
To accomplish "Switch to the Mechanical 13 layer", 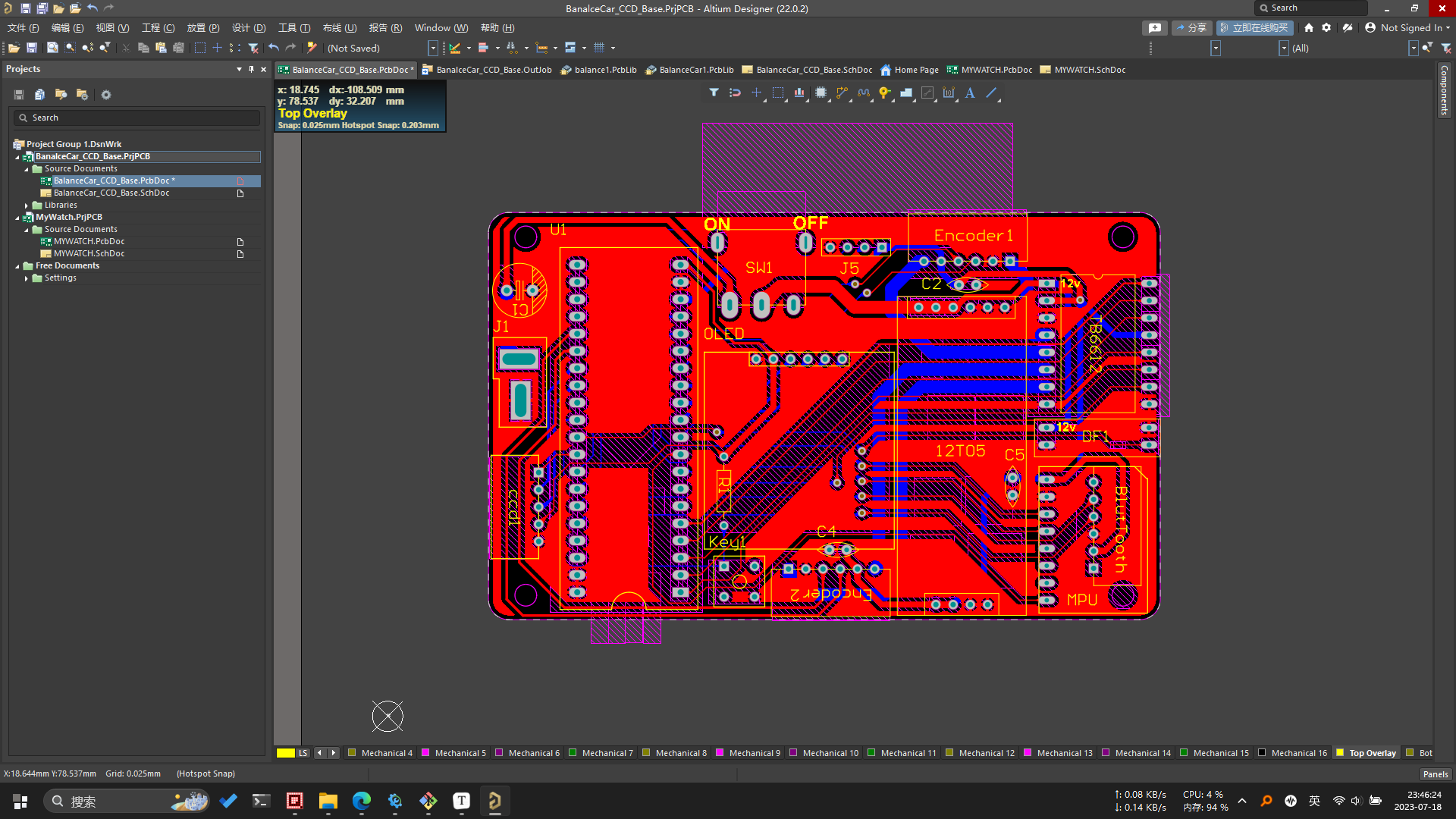I will [1057, 753].
